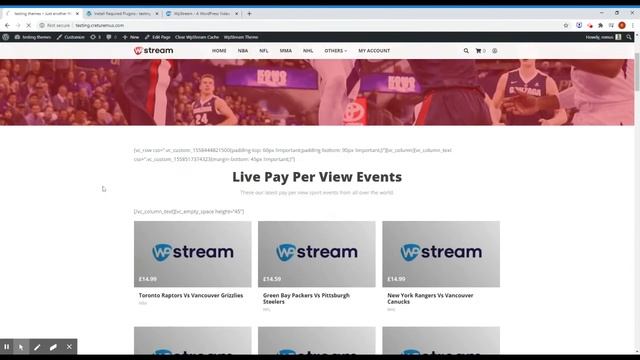Click the updates counter icon in admin bar
This screenshot has width=640, height=360.
tap(95, 37)
